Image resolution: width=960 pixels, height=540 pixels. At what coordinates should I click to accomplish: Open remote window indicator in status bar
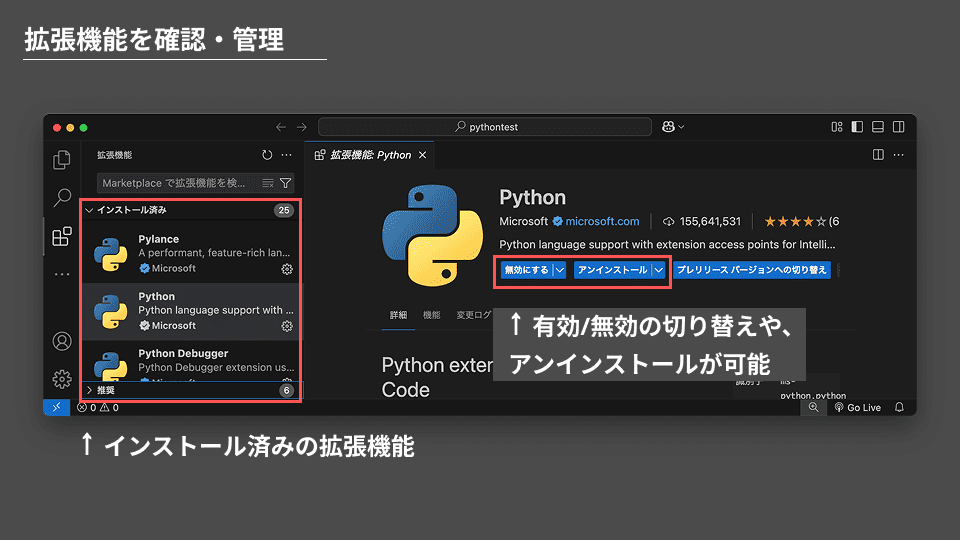click(56, 407)
